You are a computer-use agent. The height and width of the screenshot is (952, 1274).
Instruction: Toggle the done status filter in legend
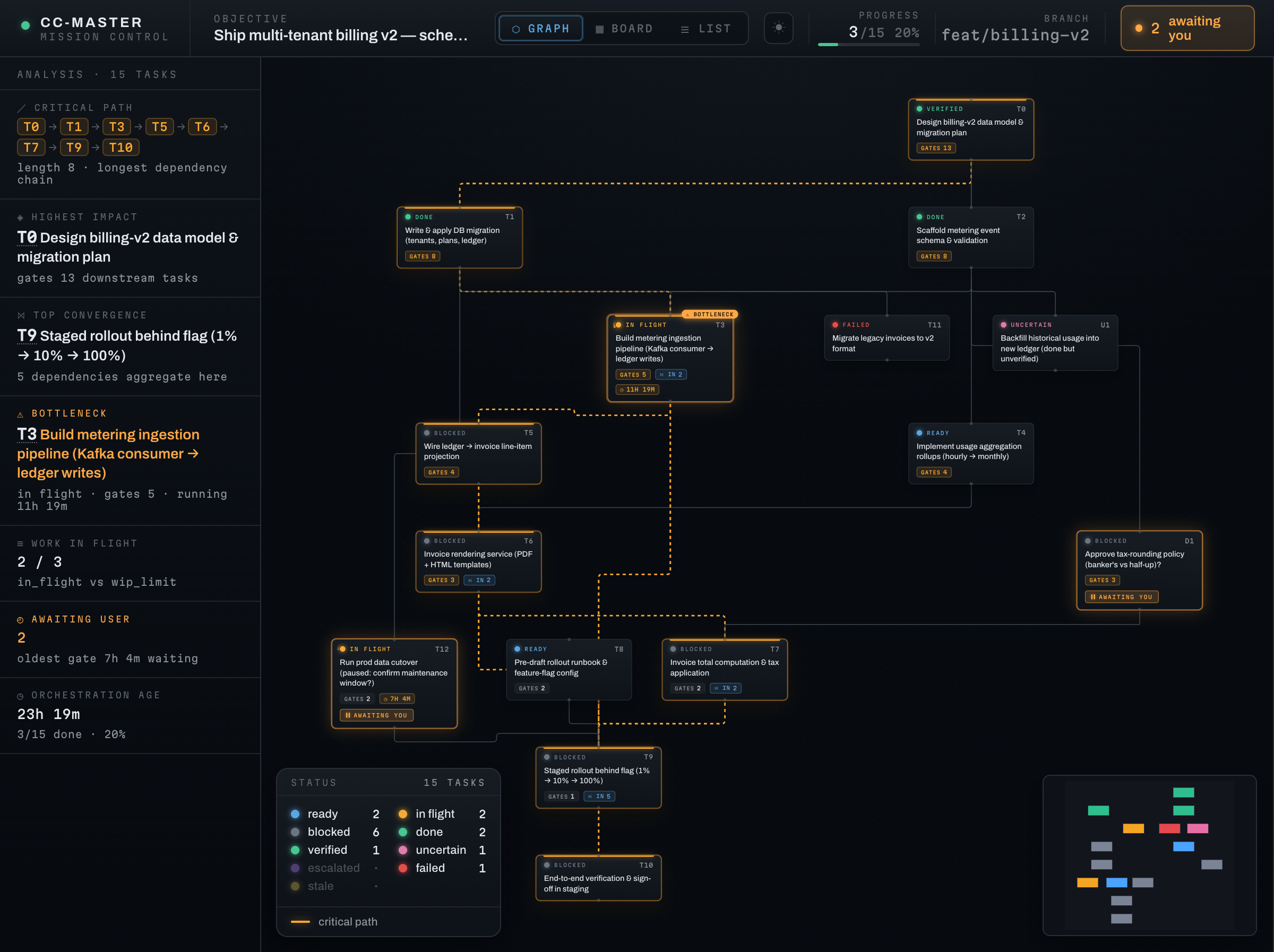[x=442, y=832]
